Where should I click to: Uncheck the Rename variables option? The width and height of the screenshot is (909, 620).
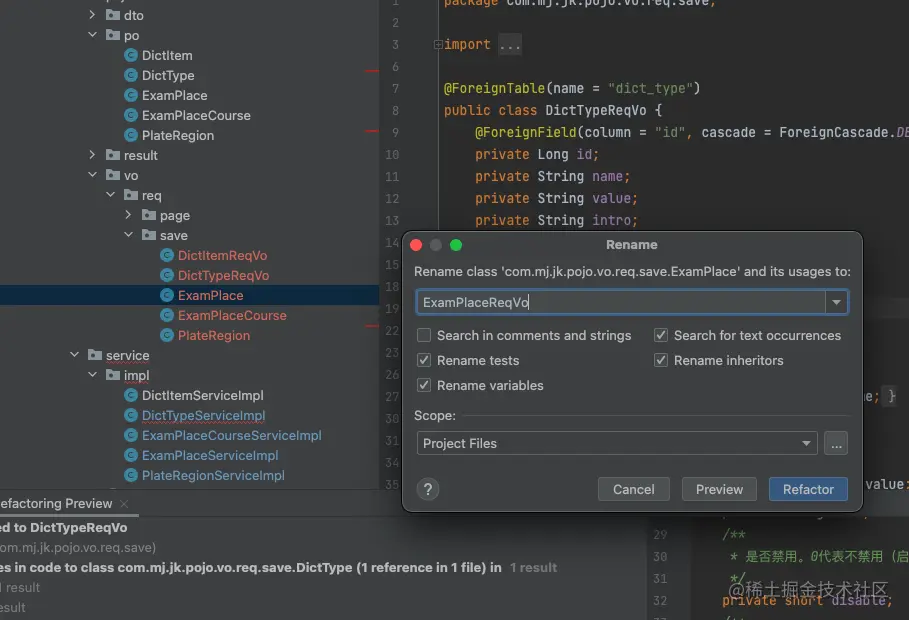pos(424,385)
